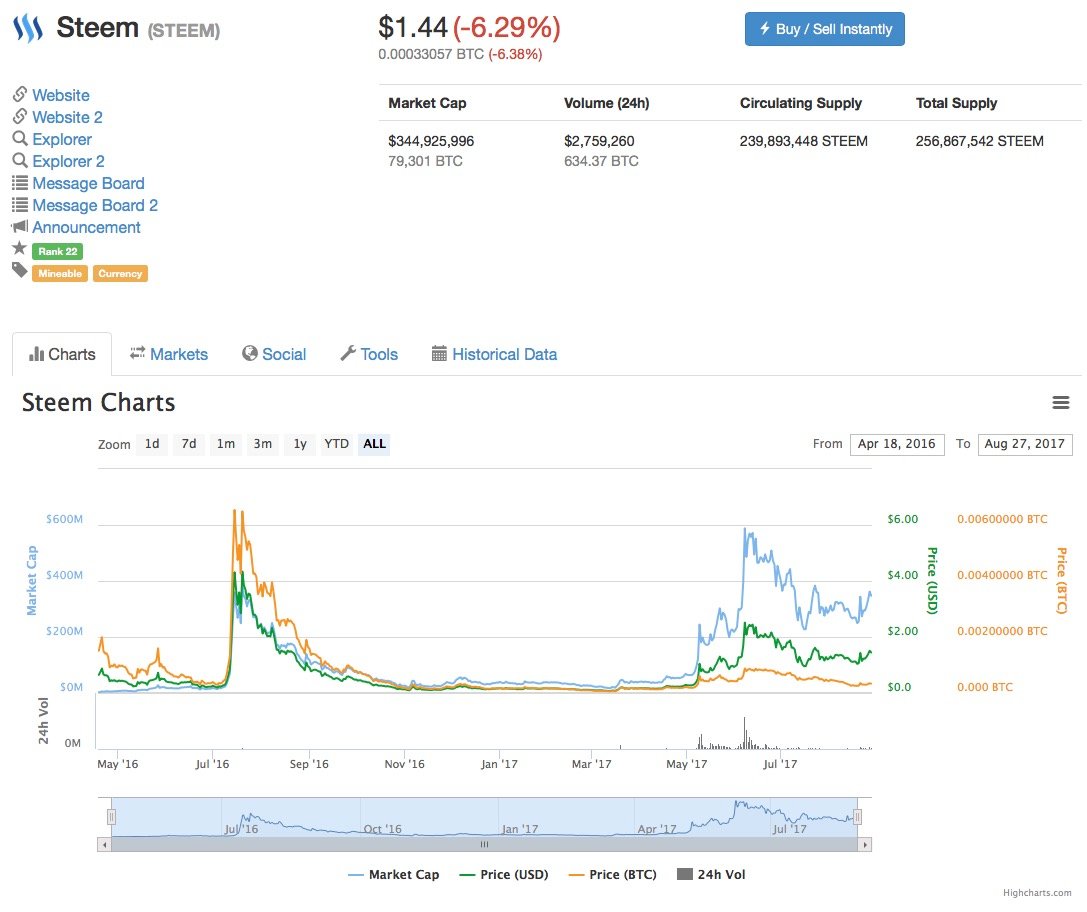This screenshot has height=912, width=1087.
Task: Set chart zoom to 3m
Action: 263,444
